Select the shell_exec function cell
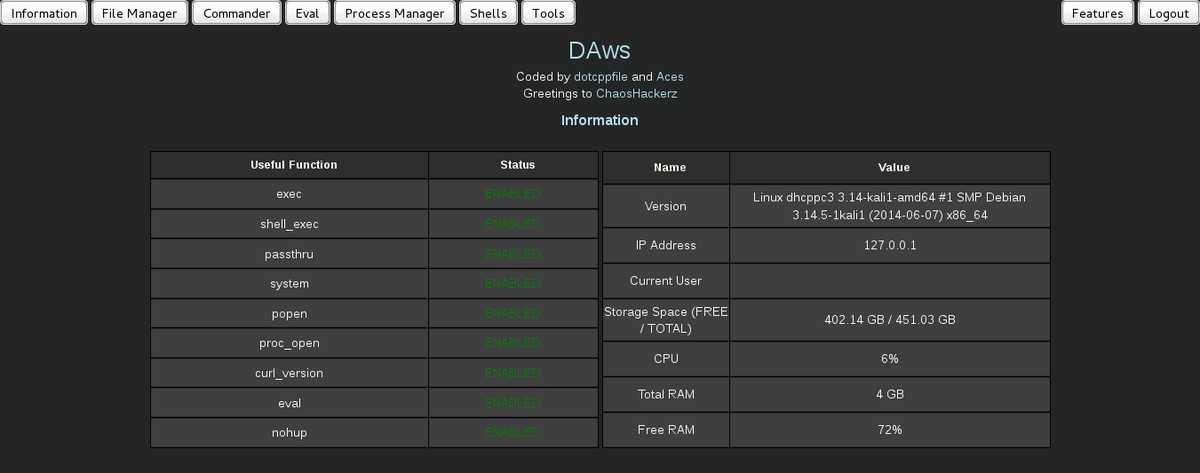Image resolution: width=1200 pixels, height=473 pixels. coord(289,224)
